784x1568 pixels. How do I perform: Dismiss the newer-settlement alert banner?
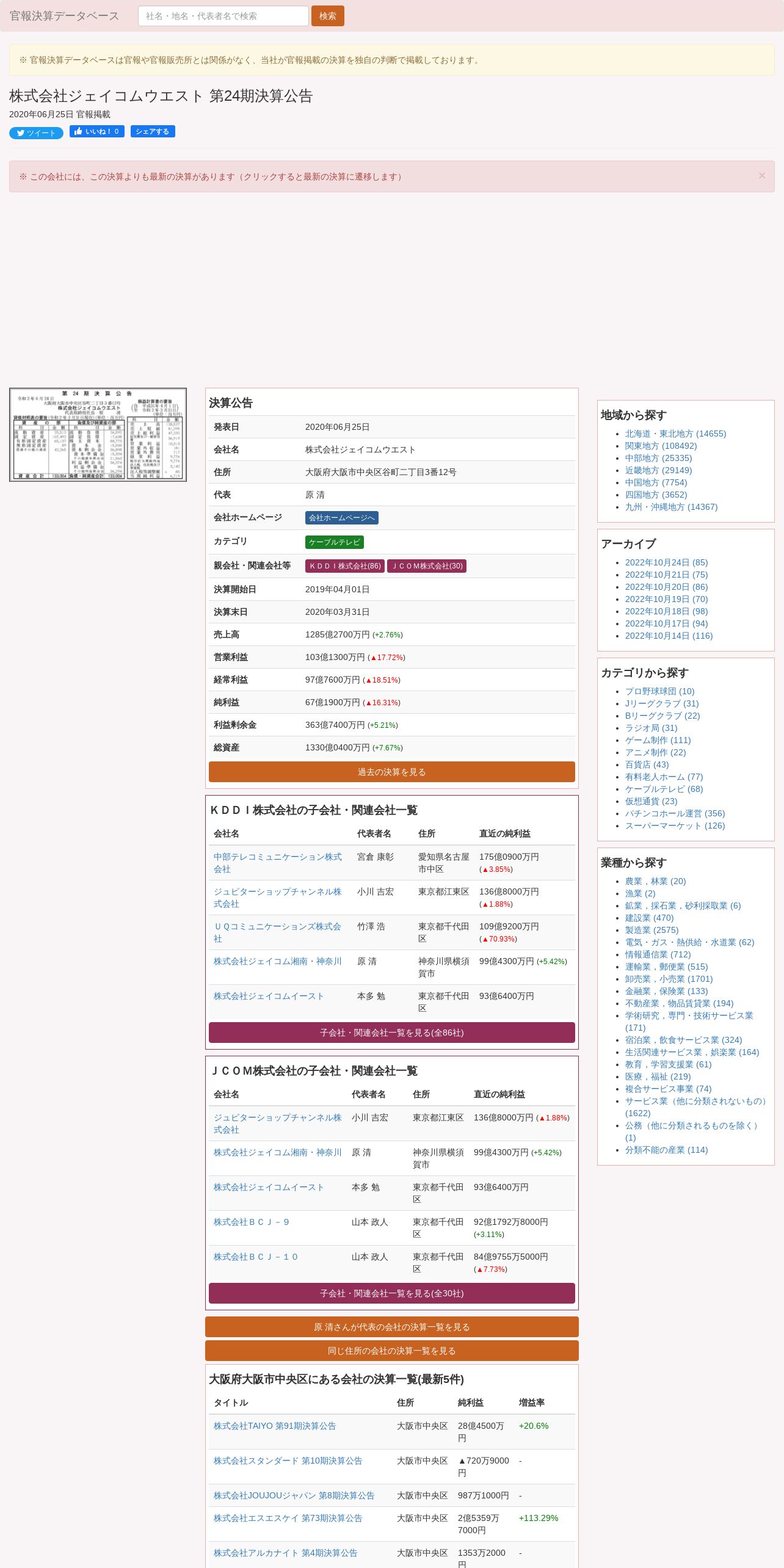coord(761,176)
